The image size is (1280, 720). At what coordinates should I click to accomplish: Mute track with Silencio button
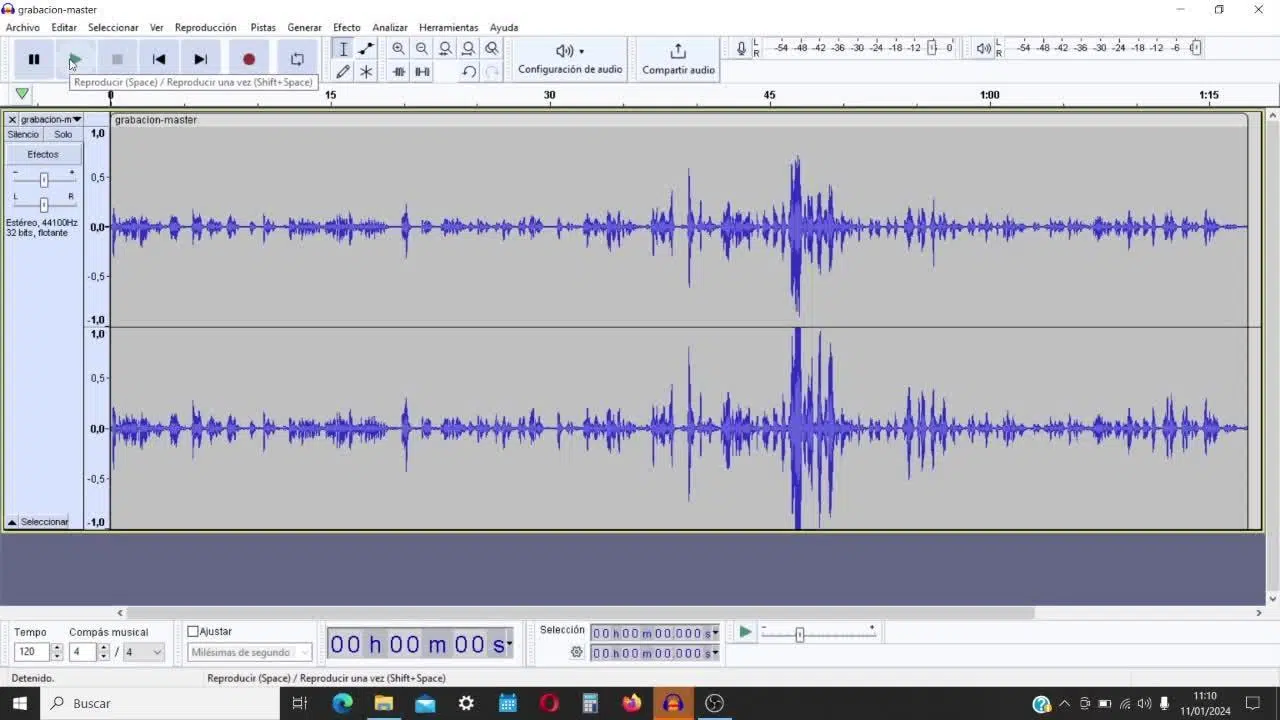[23, 134]
